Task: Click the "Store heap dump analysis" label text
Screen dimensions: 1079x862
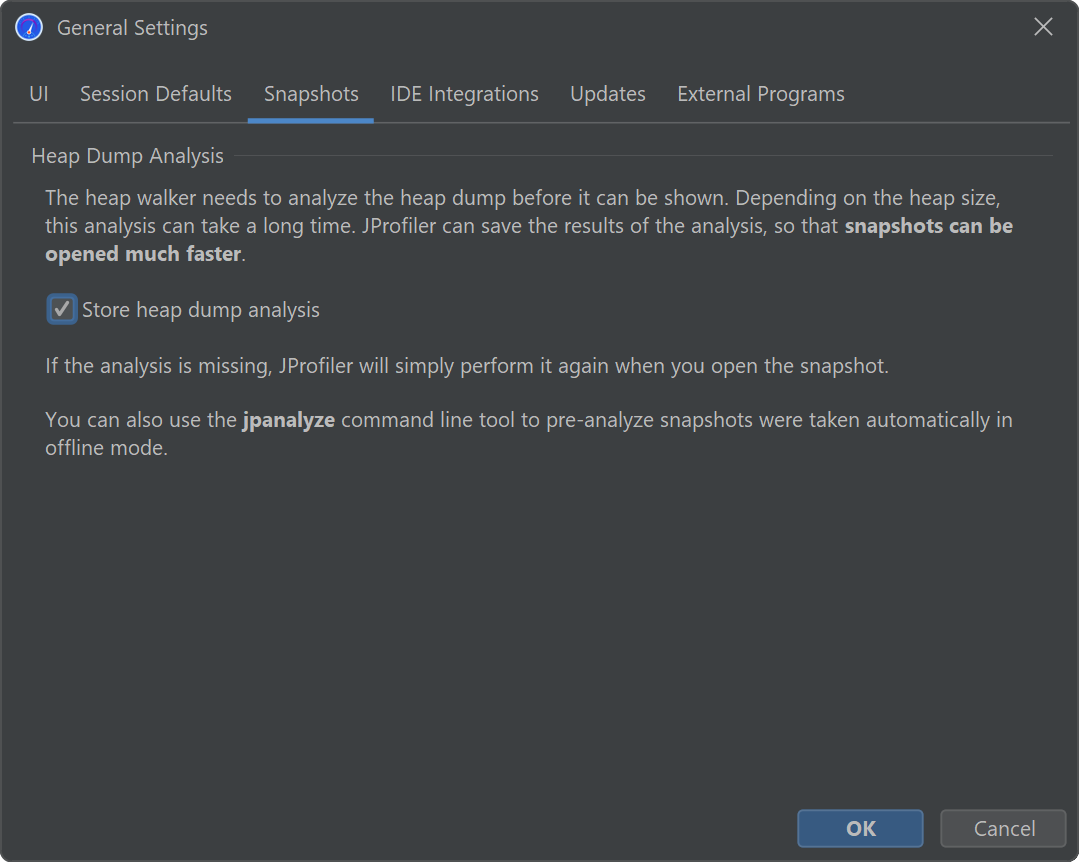Action: (x=201, y=310)
